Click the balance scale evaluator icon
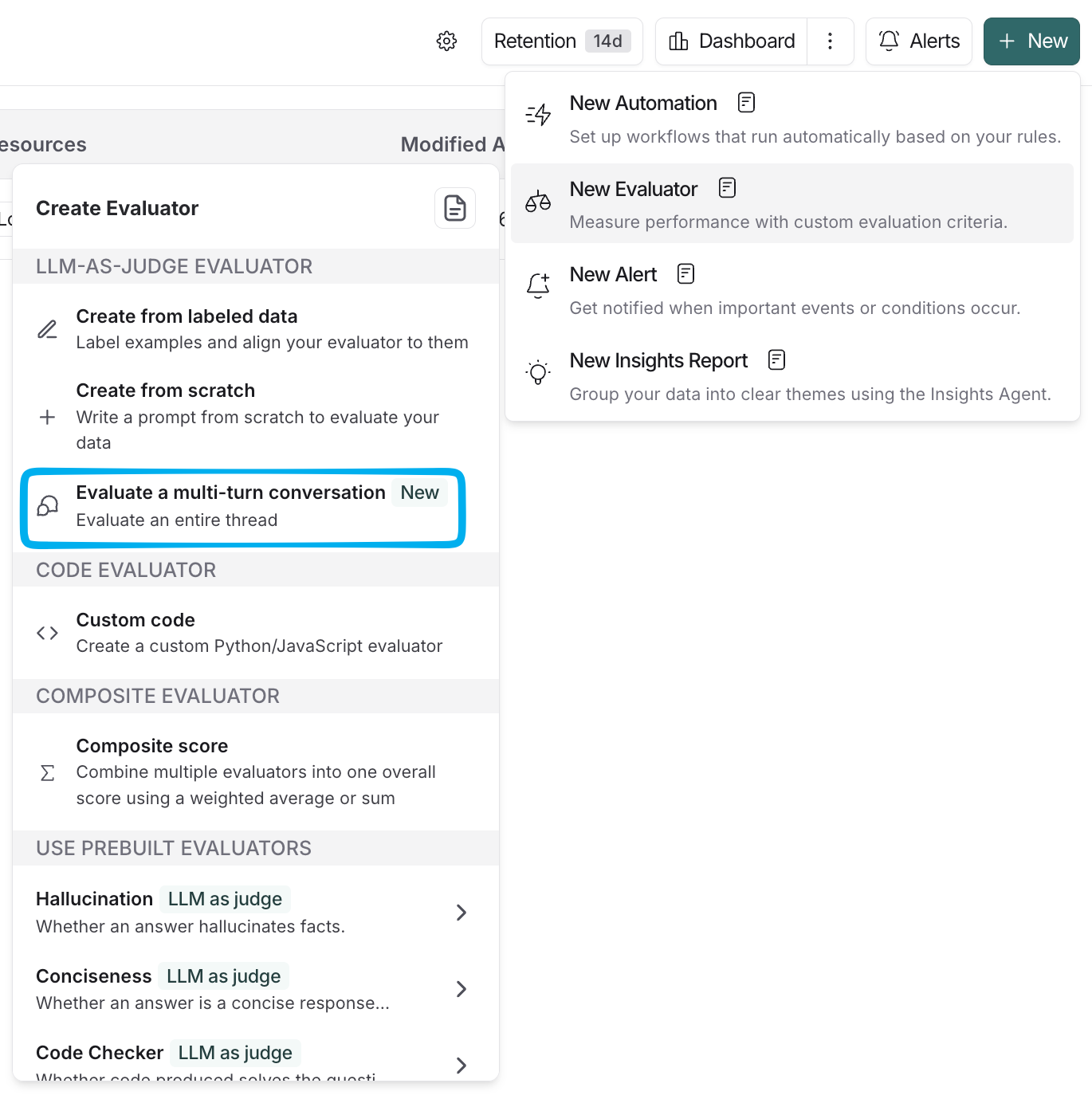1092x1103 pixels. click(x=538, y=201)
